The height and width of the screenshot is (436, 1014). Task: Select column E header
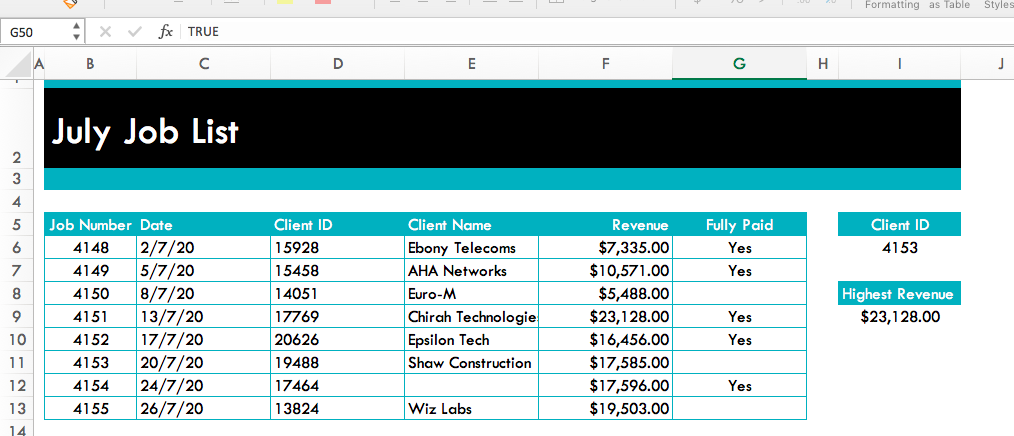[x=471, y=64]
